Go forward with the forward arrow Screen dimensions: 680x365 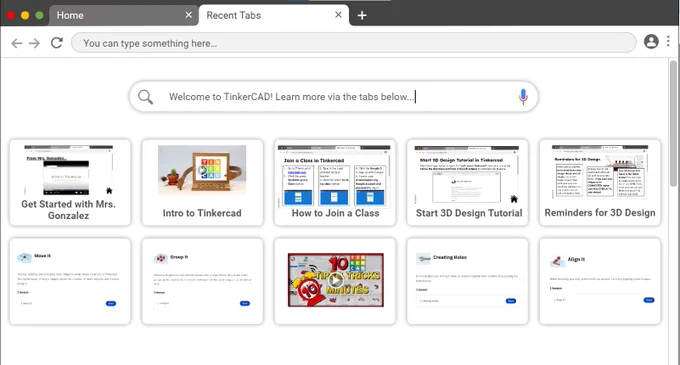[x=34, y=43]
